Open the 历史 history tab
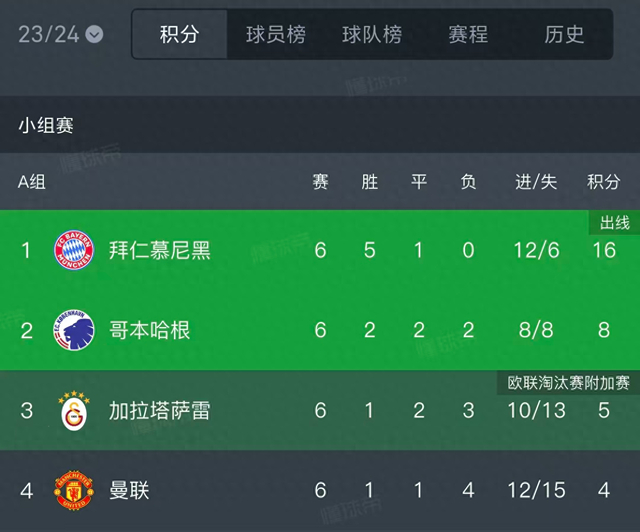The image size is (640, 532). [564, 34]
